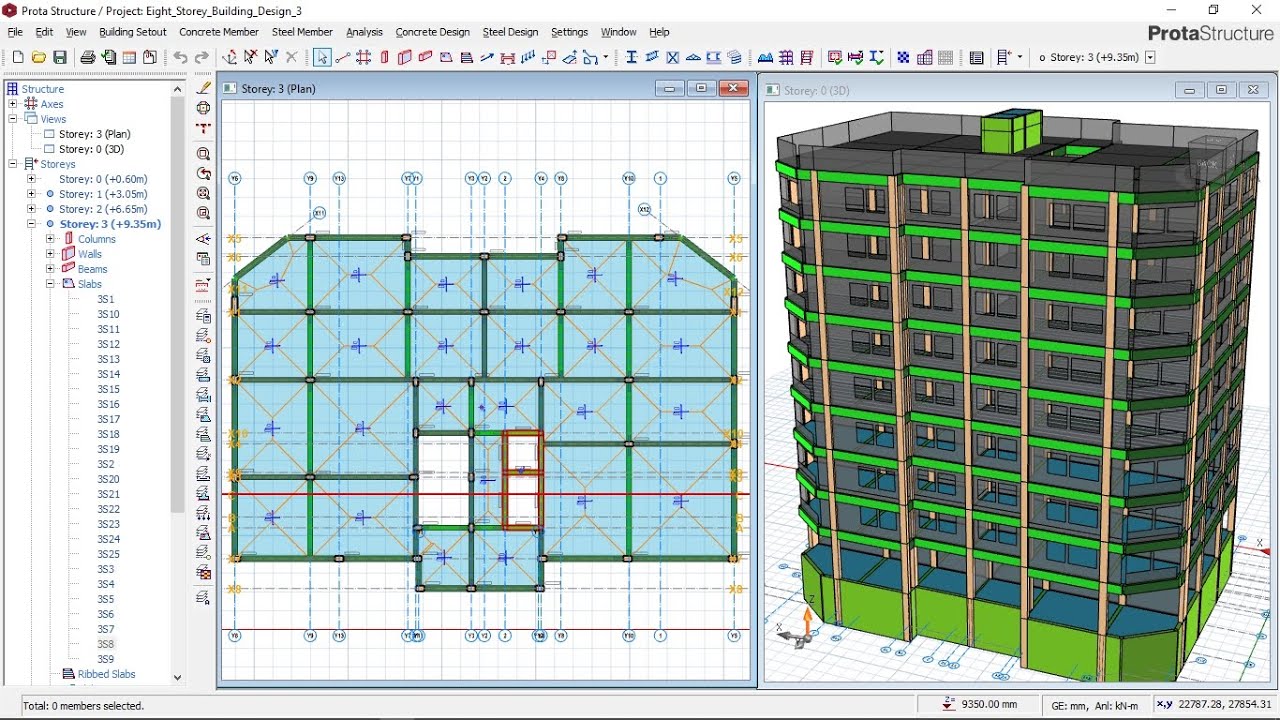
Task: Activate the arrow pointer select tool
Action: coord(322,58)
